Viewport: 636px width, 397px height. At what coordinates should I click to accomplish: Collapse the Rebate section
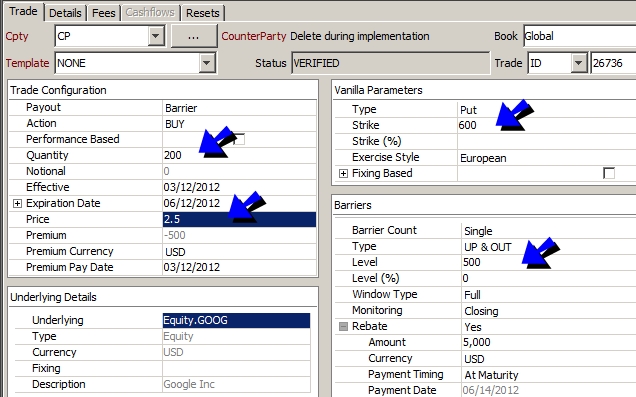pos(343,326)
